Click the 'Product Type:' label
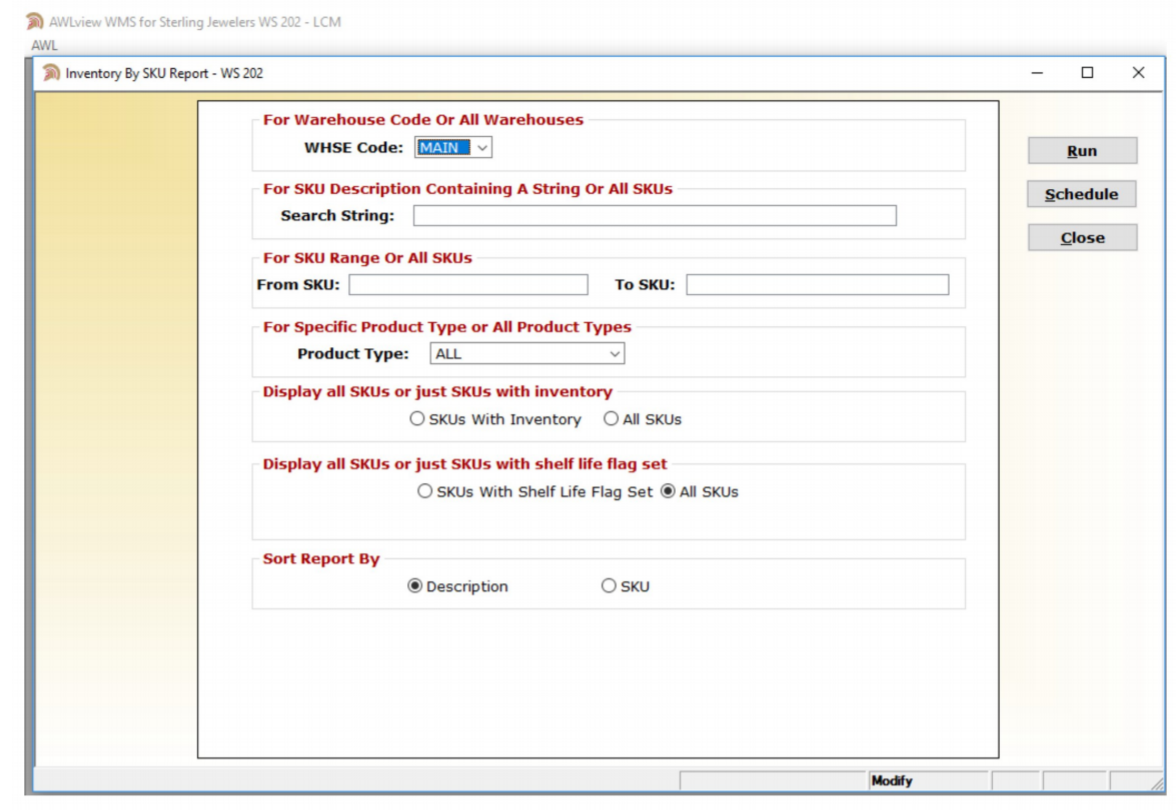 pos(352,354)
